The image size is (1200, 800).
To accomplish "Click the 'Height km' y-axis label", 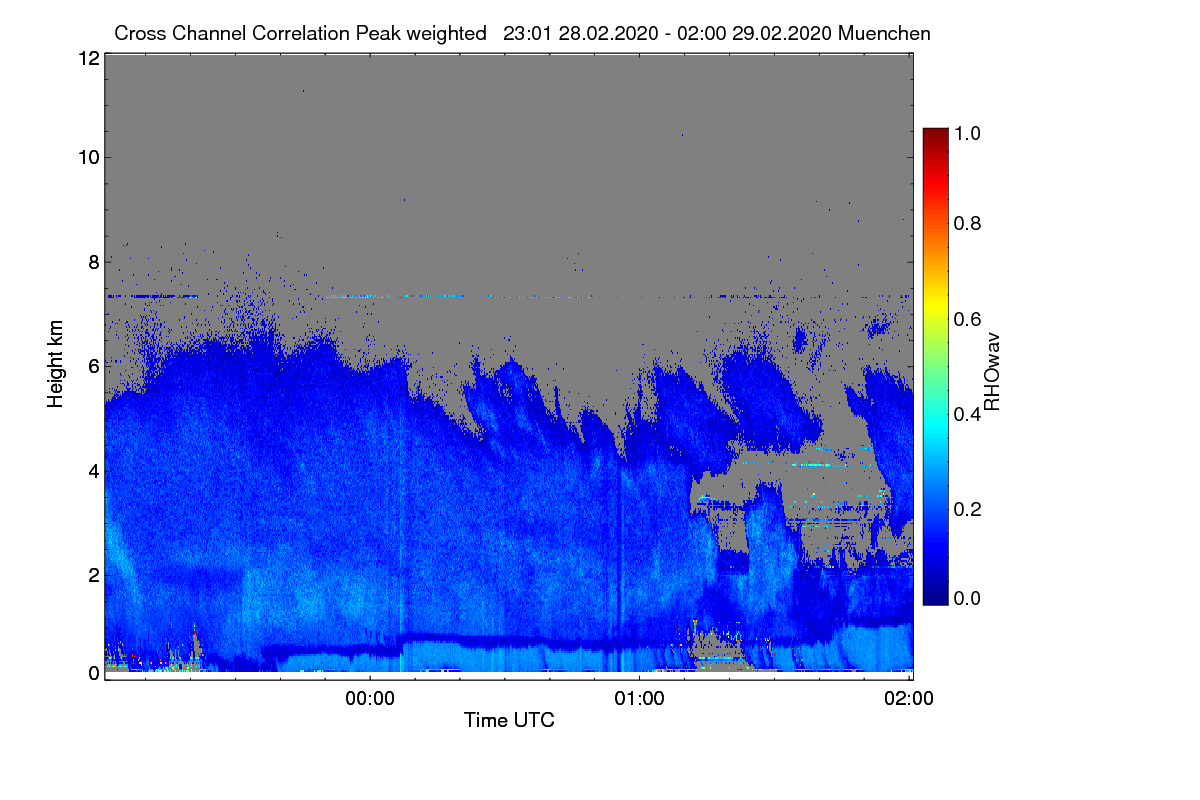I will coord(56,363).
